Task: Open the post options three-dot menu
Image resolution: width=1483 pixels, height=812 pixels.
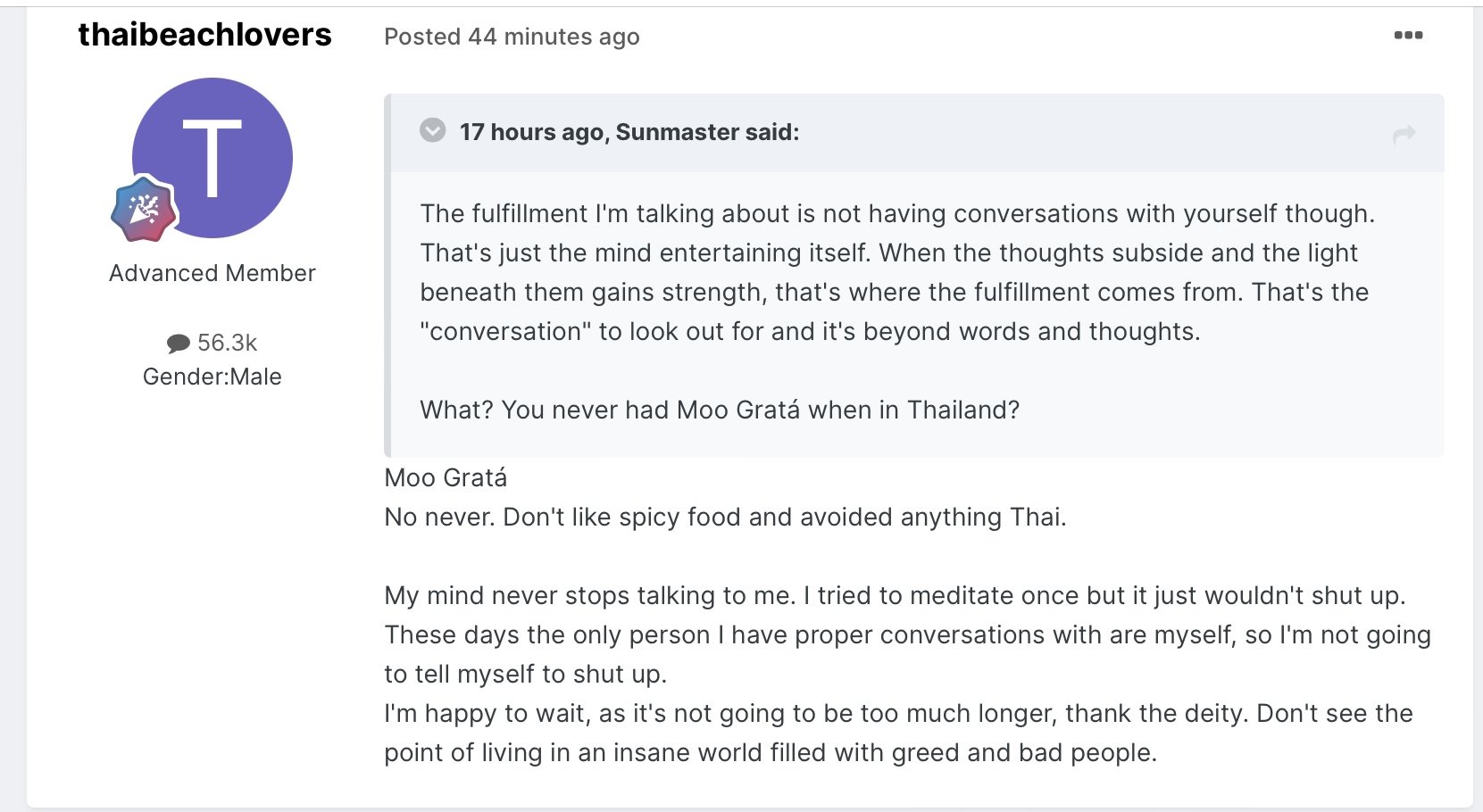Action: pyautogui.click(x=1408, y=36)
